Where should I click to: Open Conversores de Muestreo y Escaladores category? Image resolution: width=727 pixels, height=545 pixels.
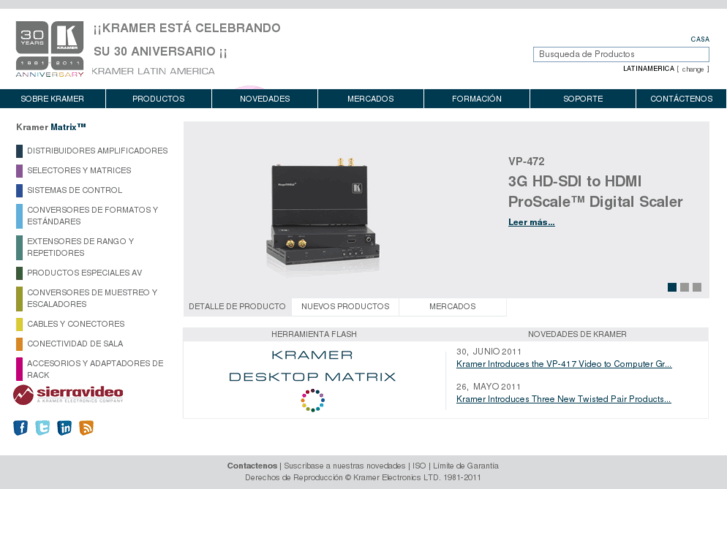click(92, 298)
